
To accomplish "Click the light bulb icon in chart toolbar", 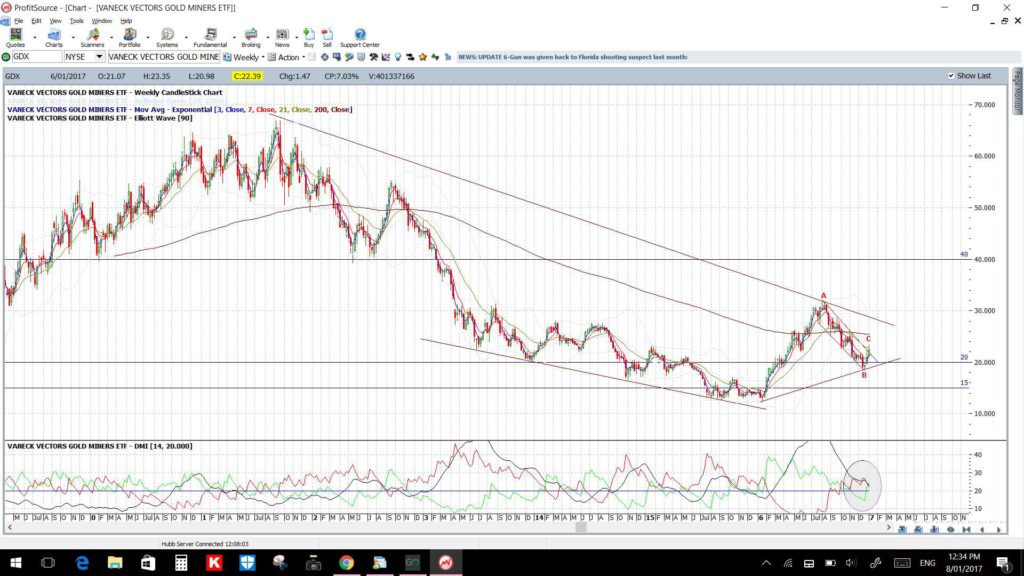I will pos(398,57).
